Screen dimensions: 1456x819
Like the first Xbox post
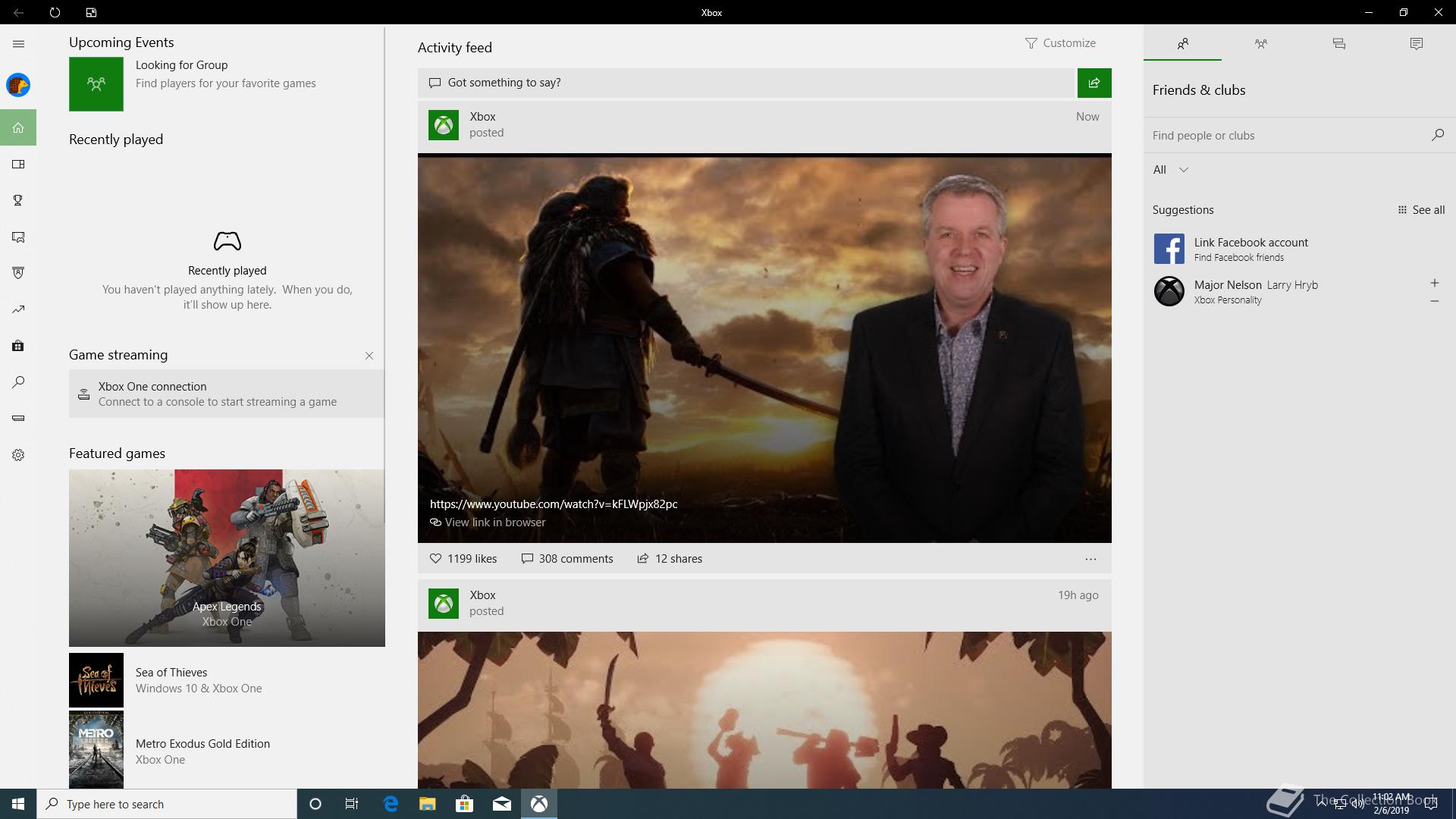(x=463, y=559)
